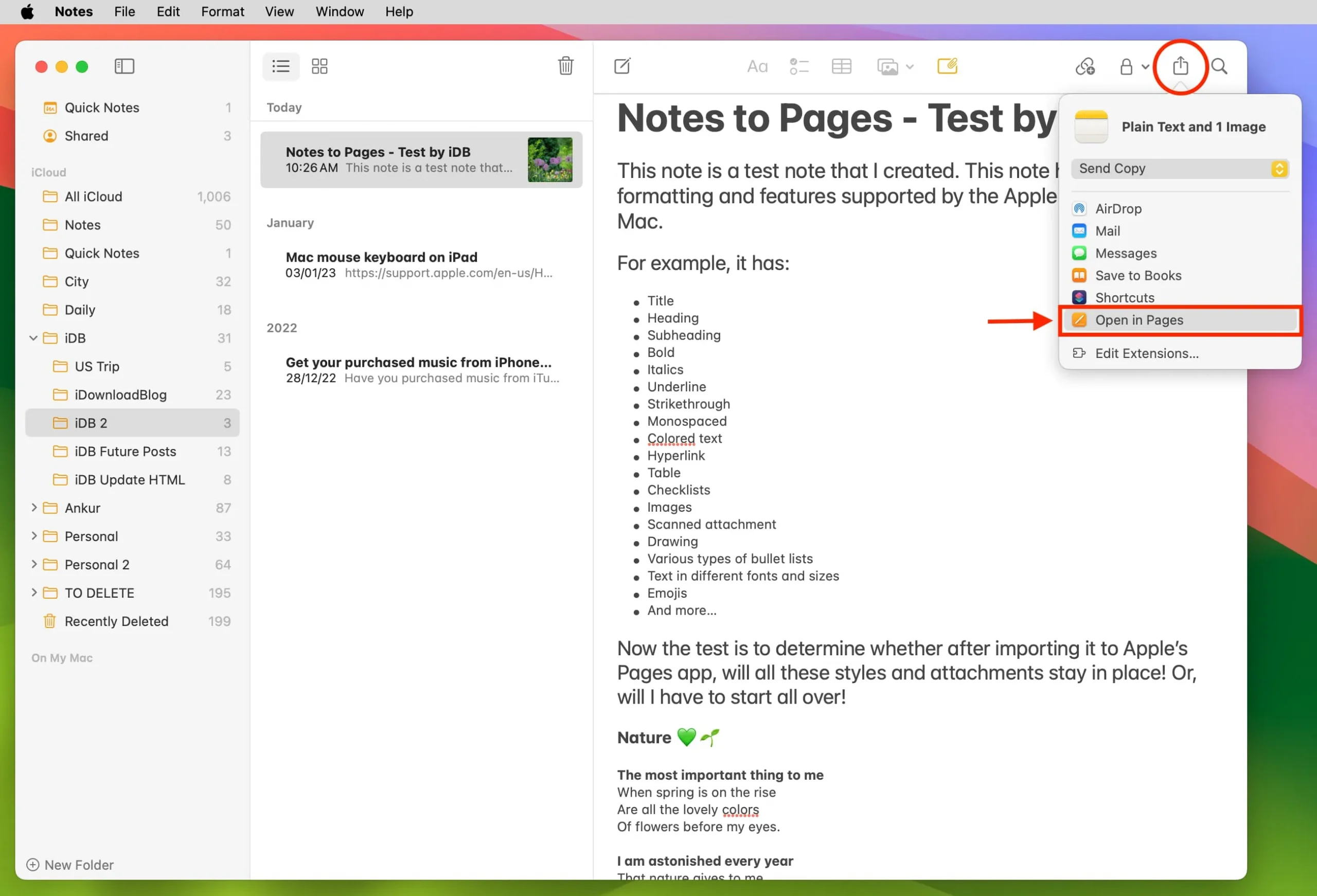
Task: Click the Share button in toolbar
Action: point(1181,65)
